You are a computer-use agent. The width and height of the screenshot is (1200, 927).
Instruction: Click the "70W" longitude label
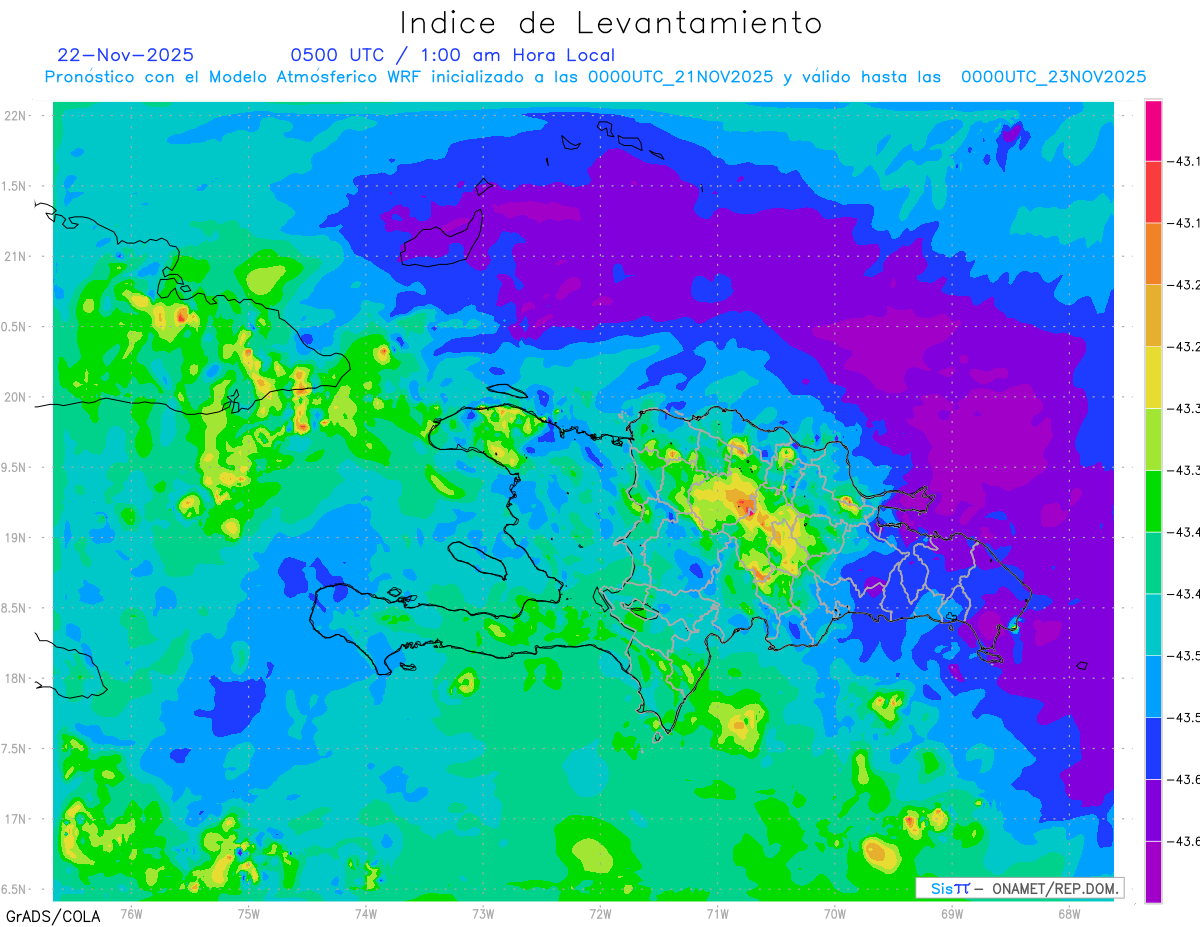click(835, 913)
